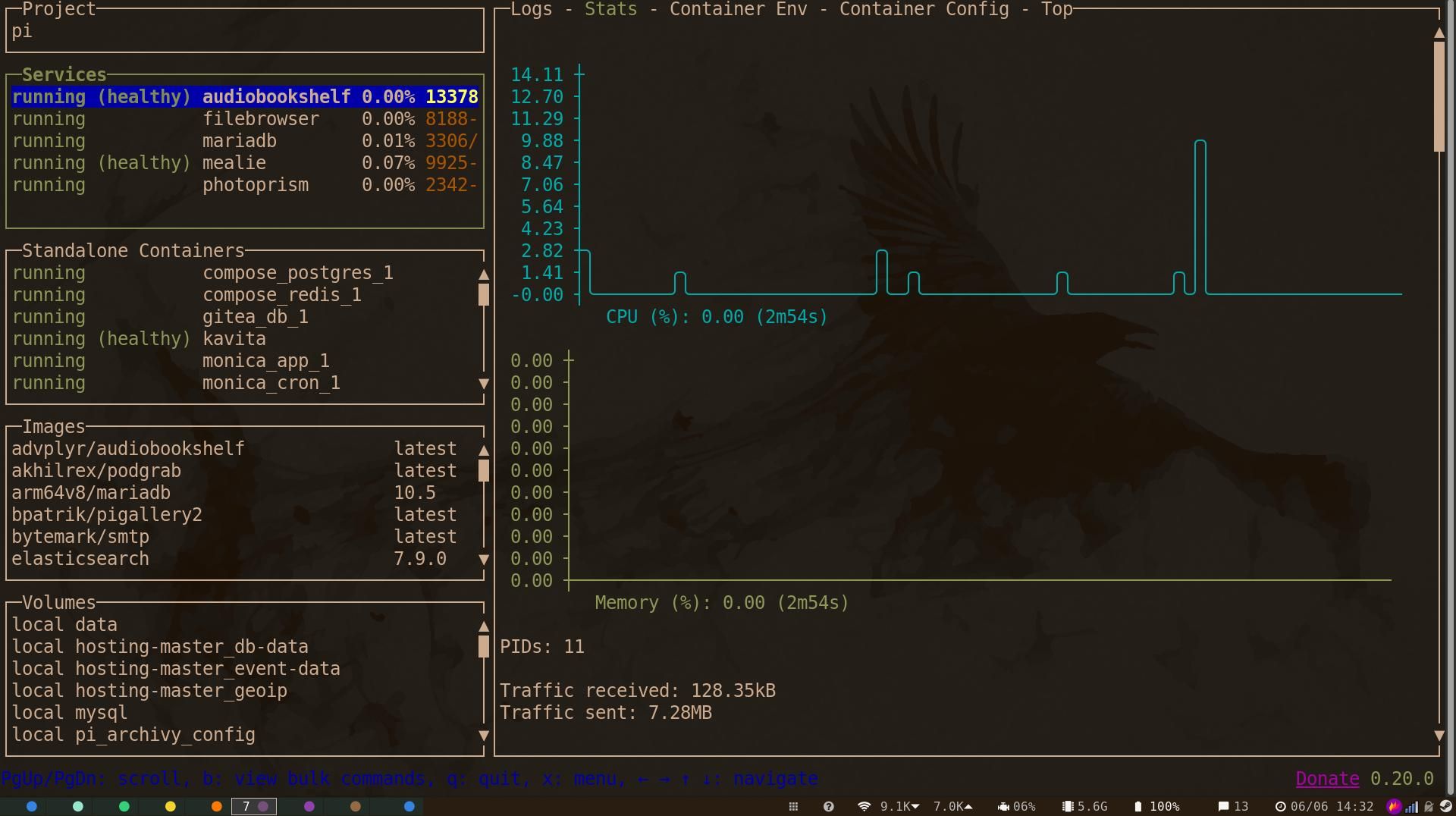Switch to the orange workspace dot
The image size is (1456, 816).
tap(216, 807)
